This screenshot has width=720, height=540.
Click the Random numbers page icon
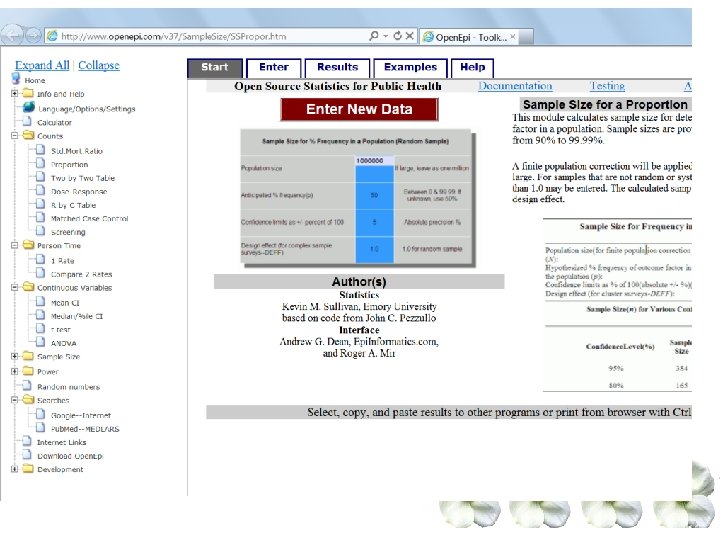click(27, 386)
